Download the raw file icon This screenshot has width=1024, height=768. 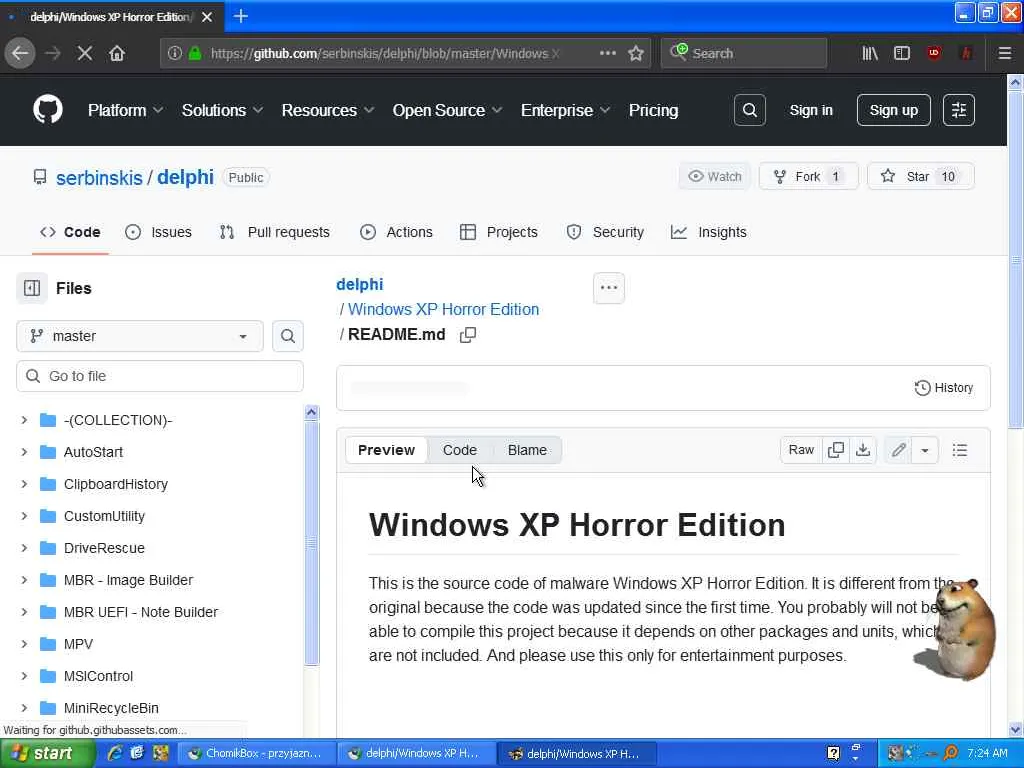click(x=863, y=450)
